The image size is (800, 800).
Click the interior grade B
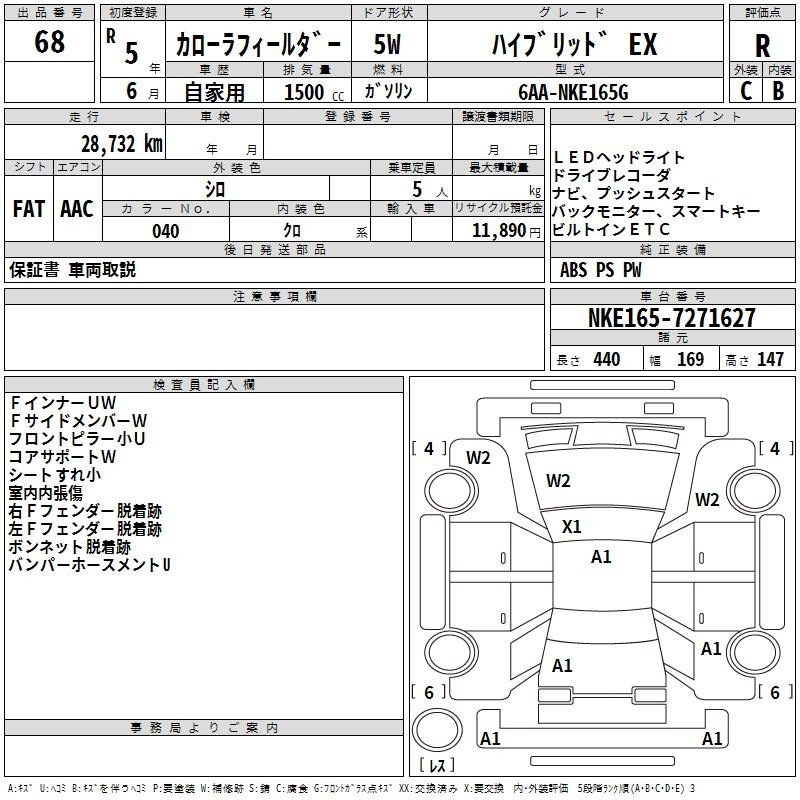pyautogui.click(x=779, y=90)
